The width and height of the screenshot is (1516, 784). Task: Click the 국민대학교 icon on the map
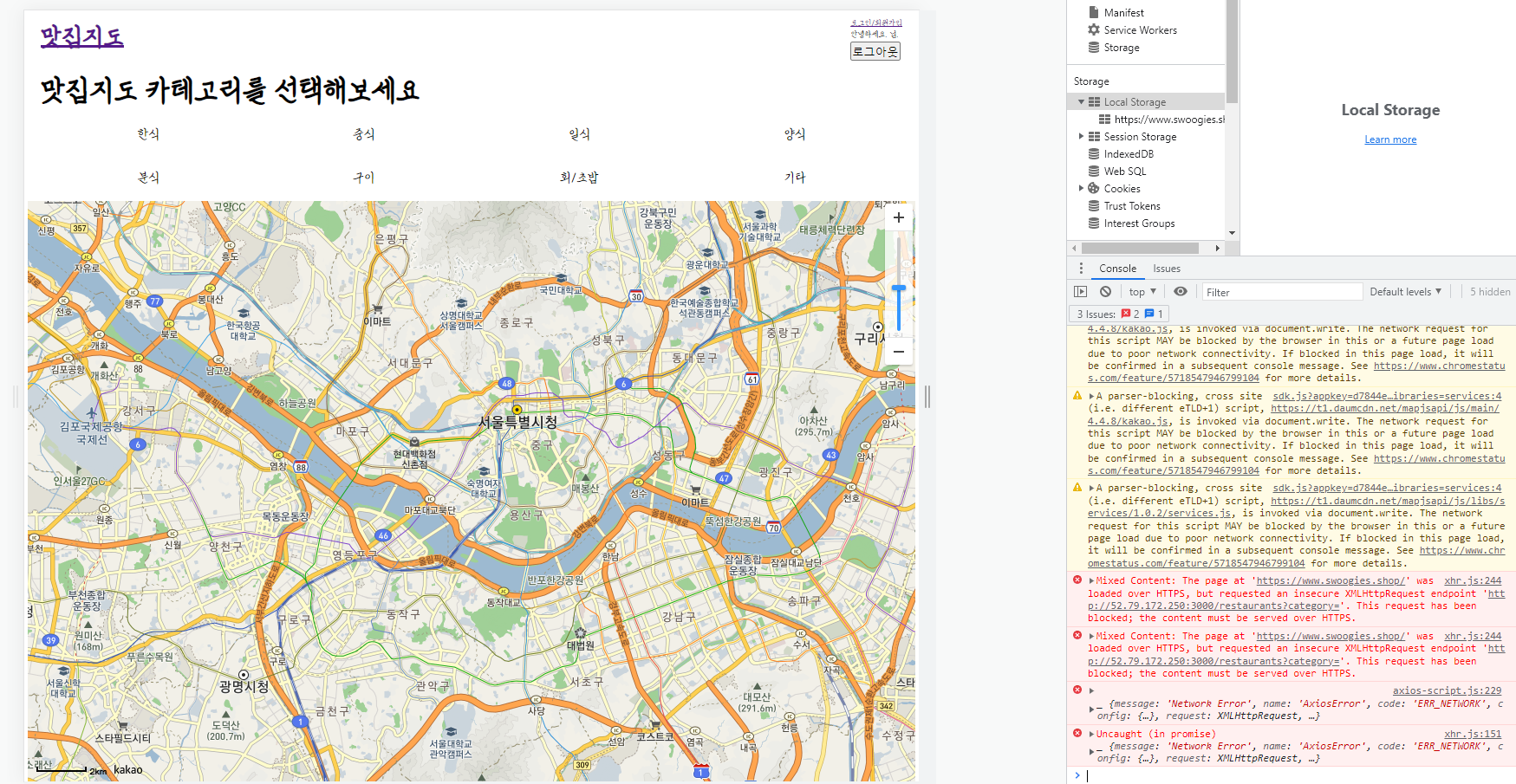(x=561, y=279)
